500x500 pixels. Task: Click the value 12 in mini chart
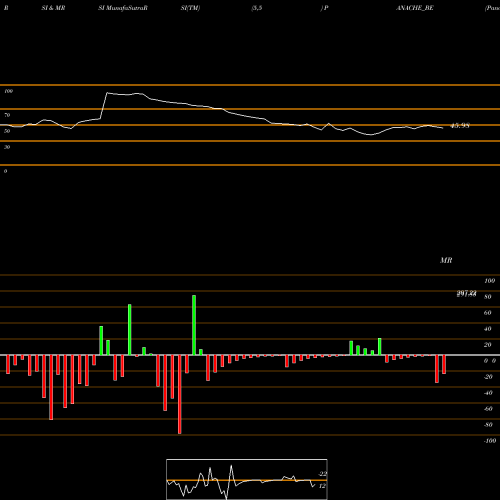tap(322, 486)
